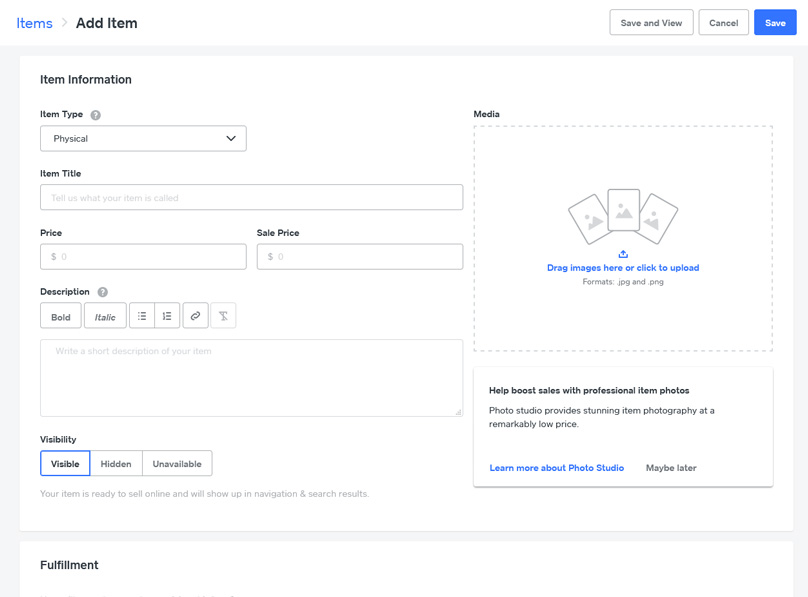
Task: Click Save and View button
Action: pos(651,23)
